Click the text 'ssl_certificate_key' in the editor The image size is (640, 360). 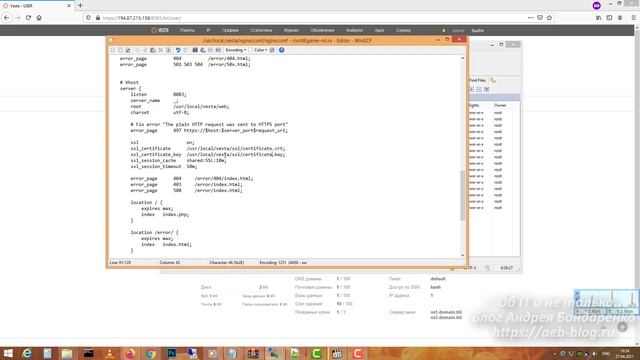156,155
